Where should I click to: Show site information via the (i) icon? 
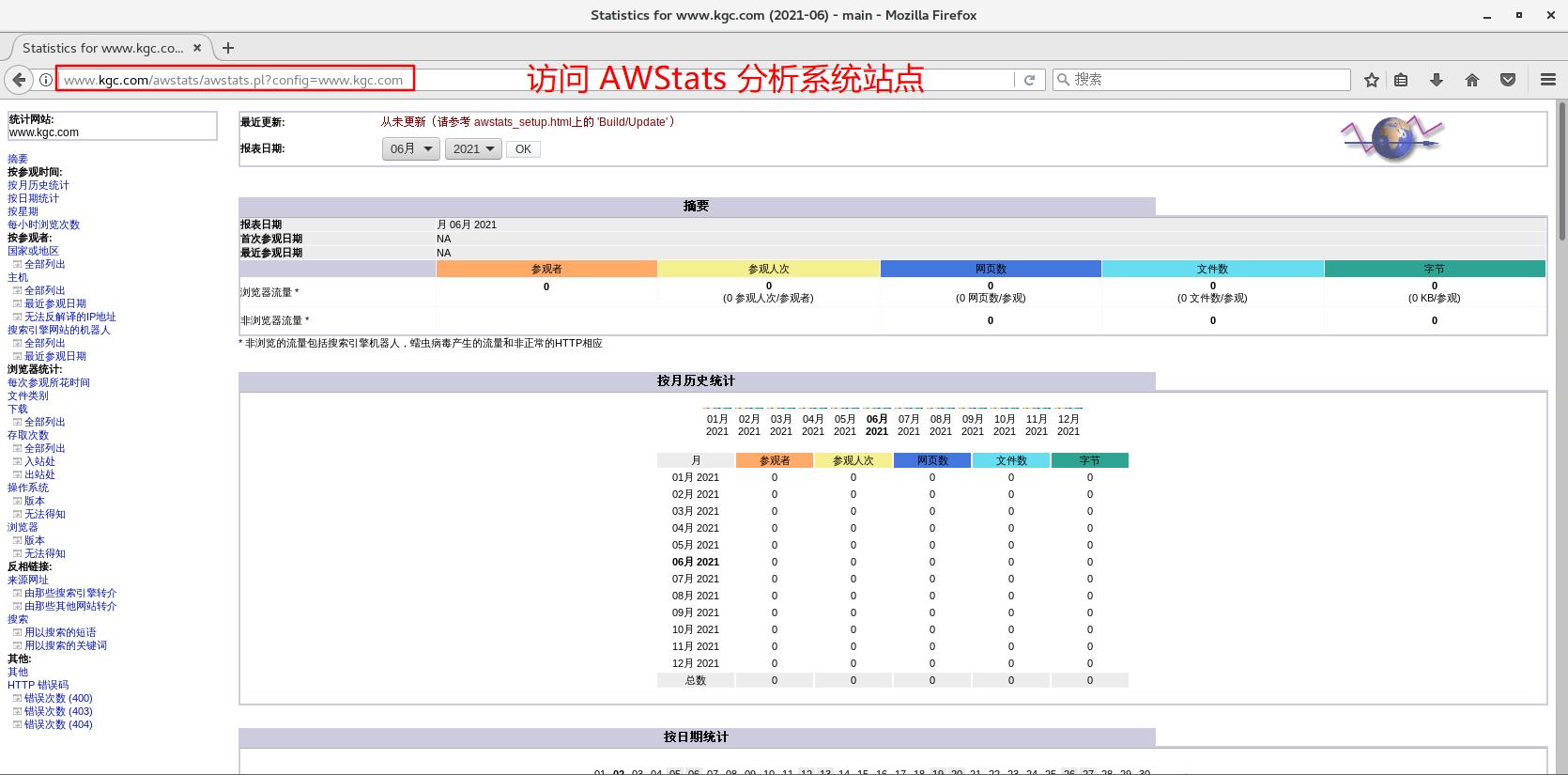[45, 80]
